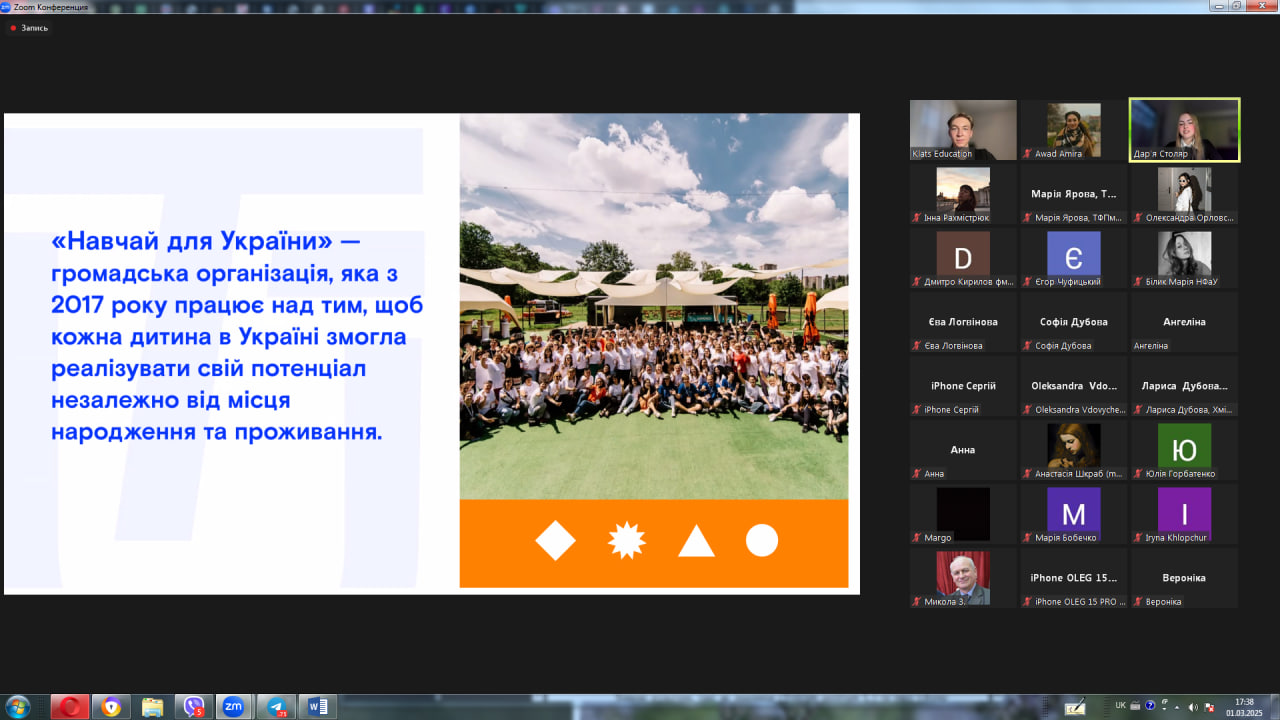Click the Zoom taskbar icon
The height and width of the screenshot is (720, 1280).
pyautogui.click(x=234, y=707)
